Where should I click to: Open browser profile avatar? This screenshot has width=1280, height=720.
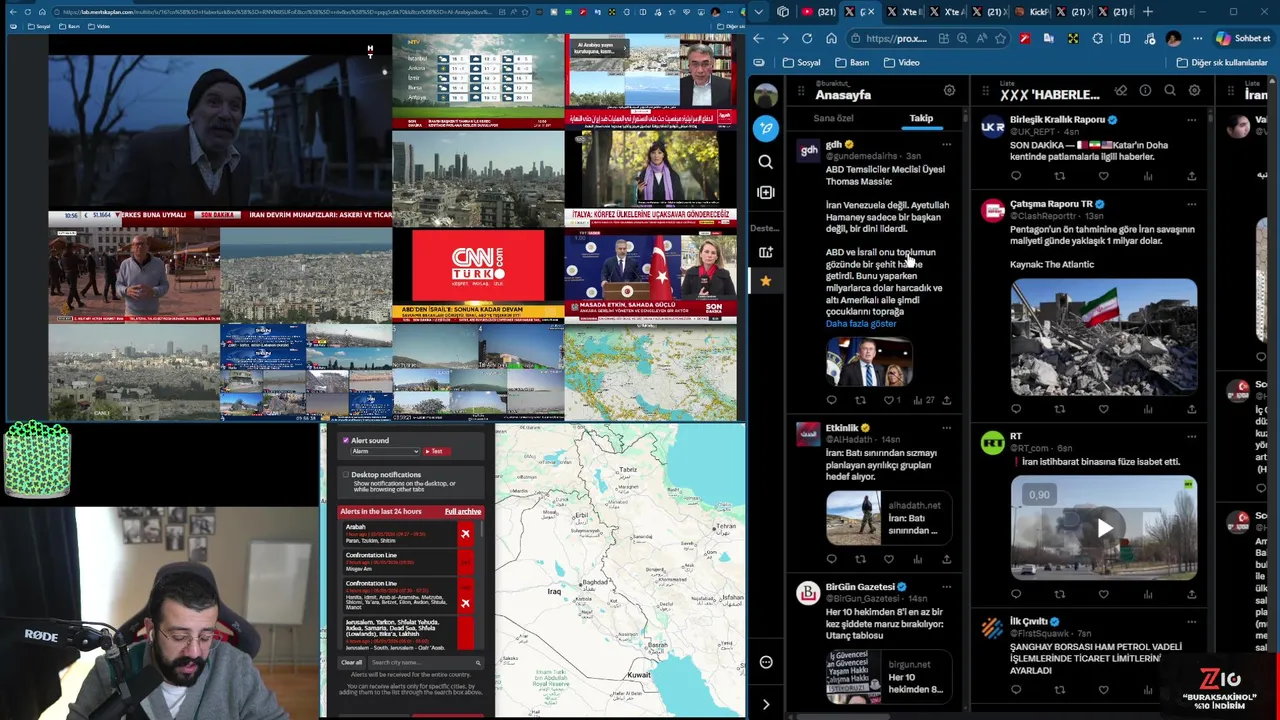pyautogui.click(x=1173, y=38)
